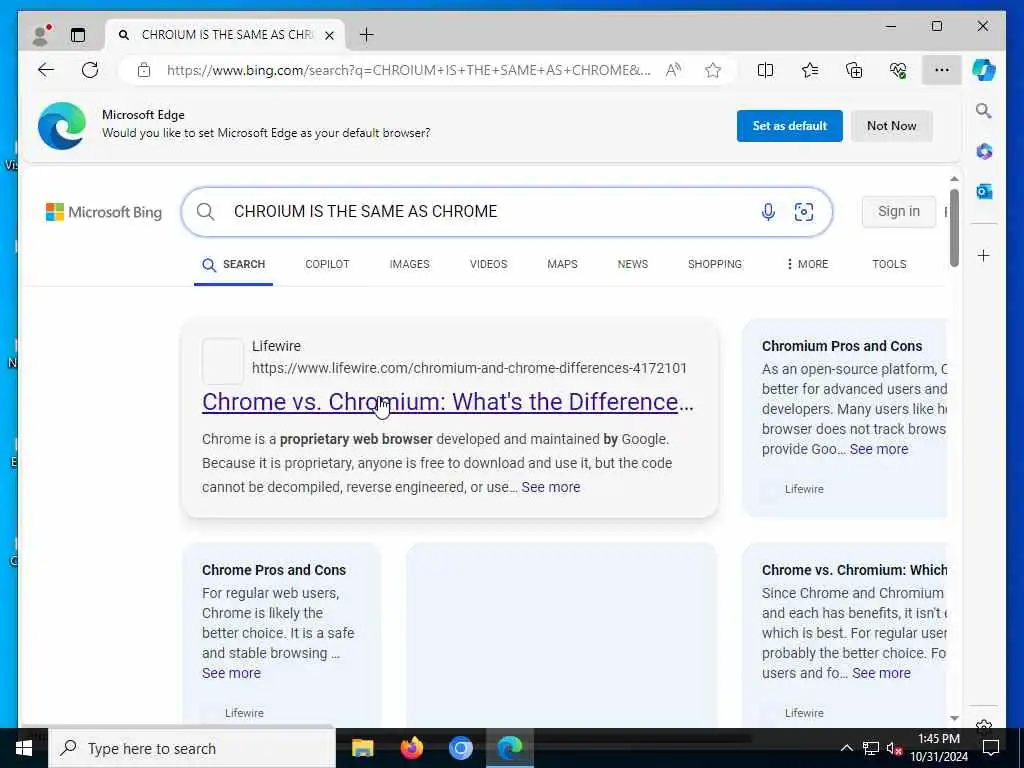Viewport: 1024px width, 768px height.
Task: Open Collections panel
Action: (854, 70)
